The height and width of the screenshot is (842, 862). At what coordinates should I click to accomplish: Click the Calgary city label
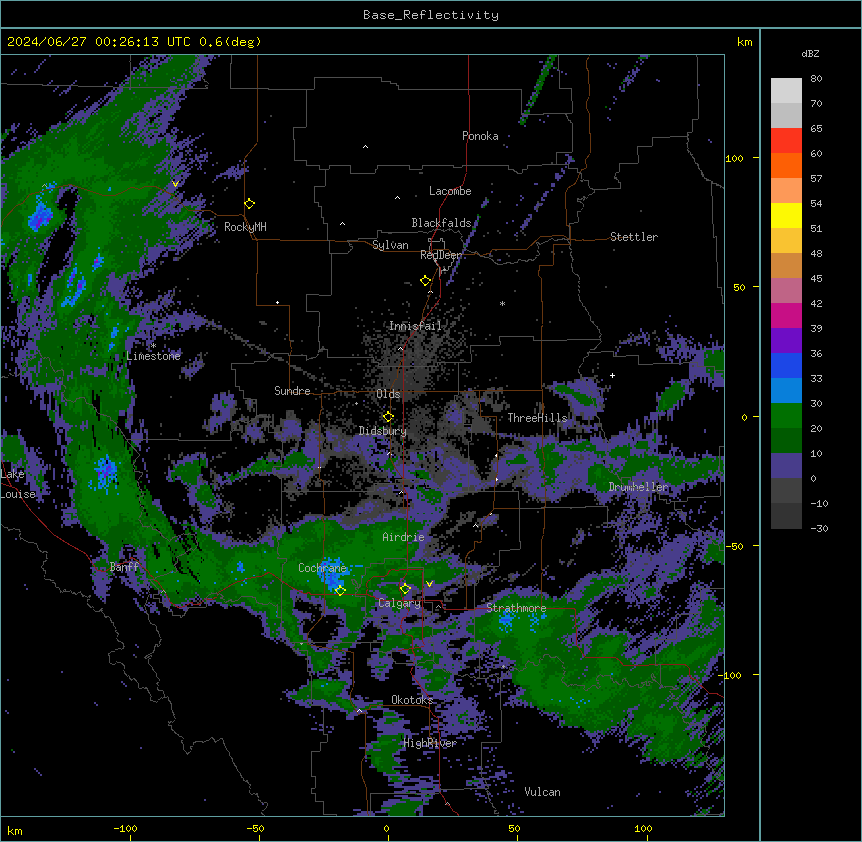[x=400, y=603]
